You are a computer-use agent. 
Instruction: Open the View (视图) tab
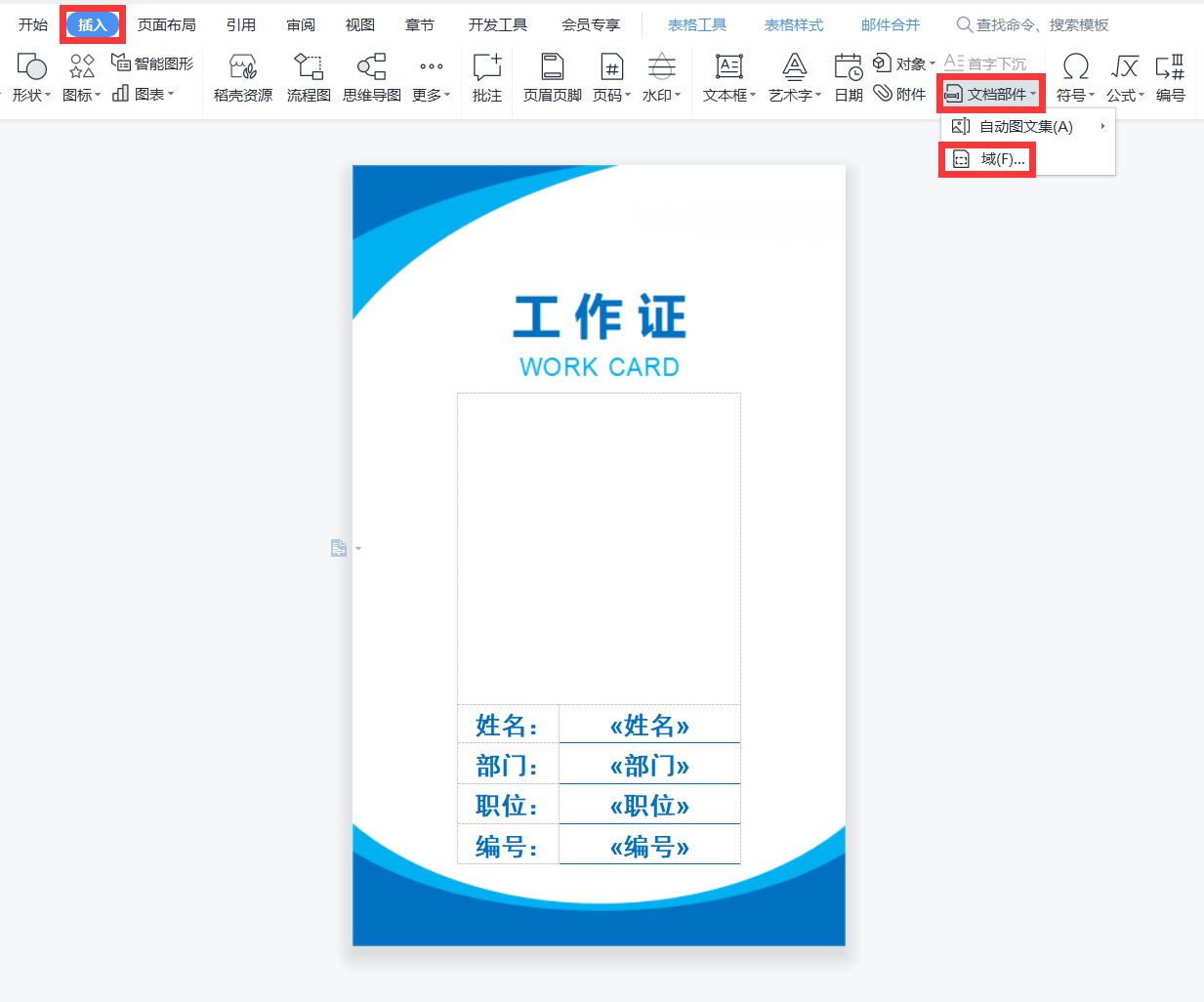point(360,24)
